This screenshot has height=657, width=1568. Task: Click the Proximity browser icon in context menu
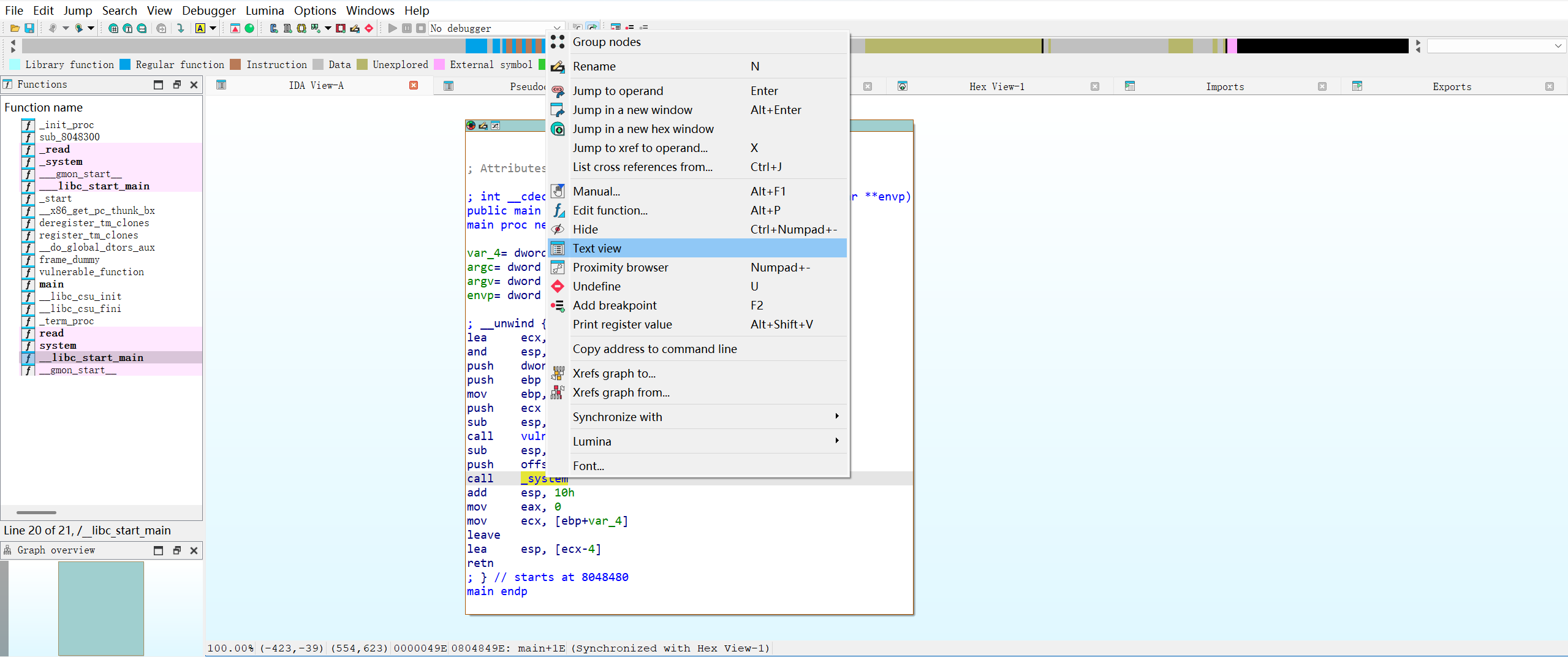558,267
